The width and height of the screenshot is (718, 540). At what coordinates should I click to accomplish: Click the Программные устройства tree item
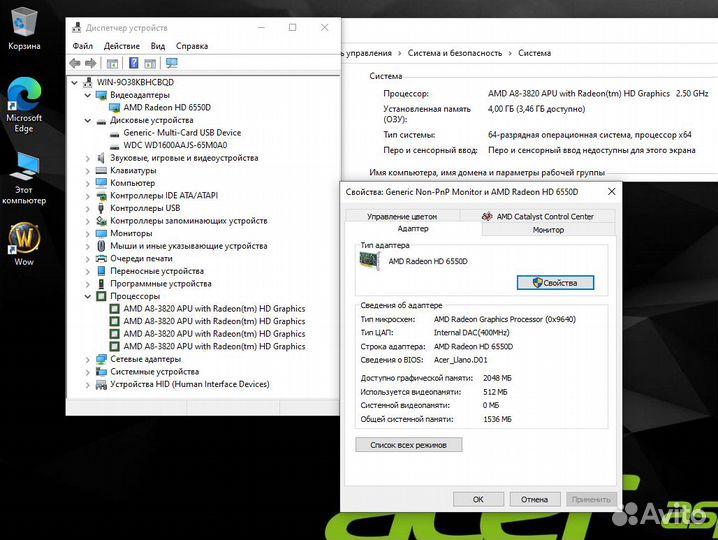click(161, 284)
